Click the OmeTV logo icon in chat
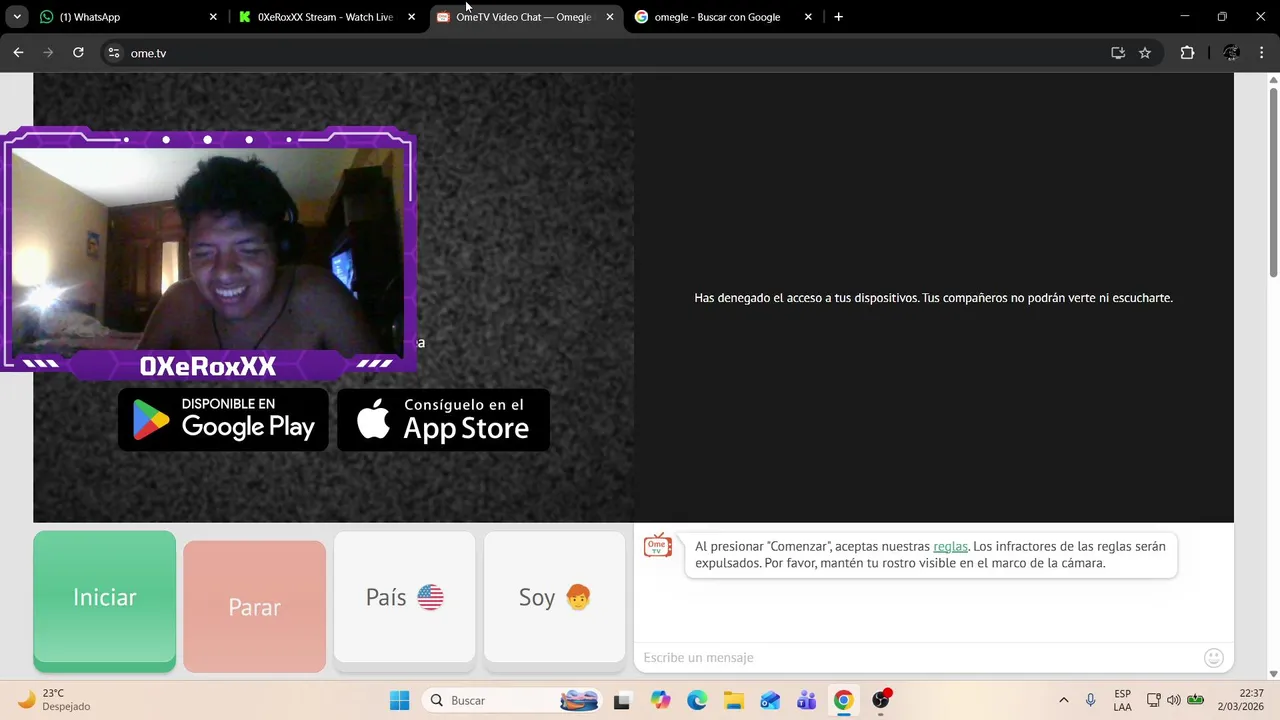 (x=657, y=546)
